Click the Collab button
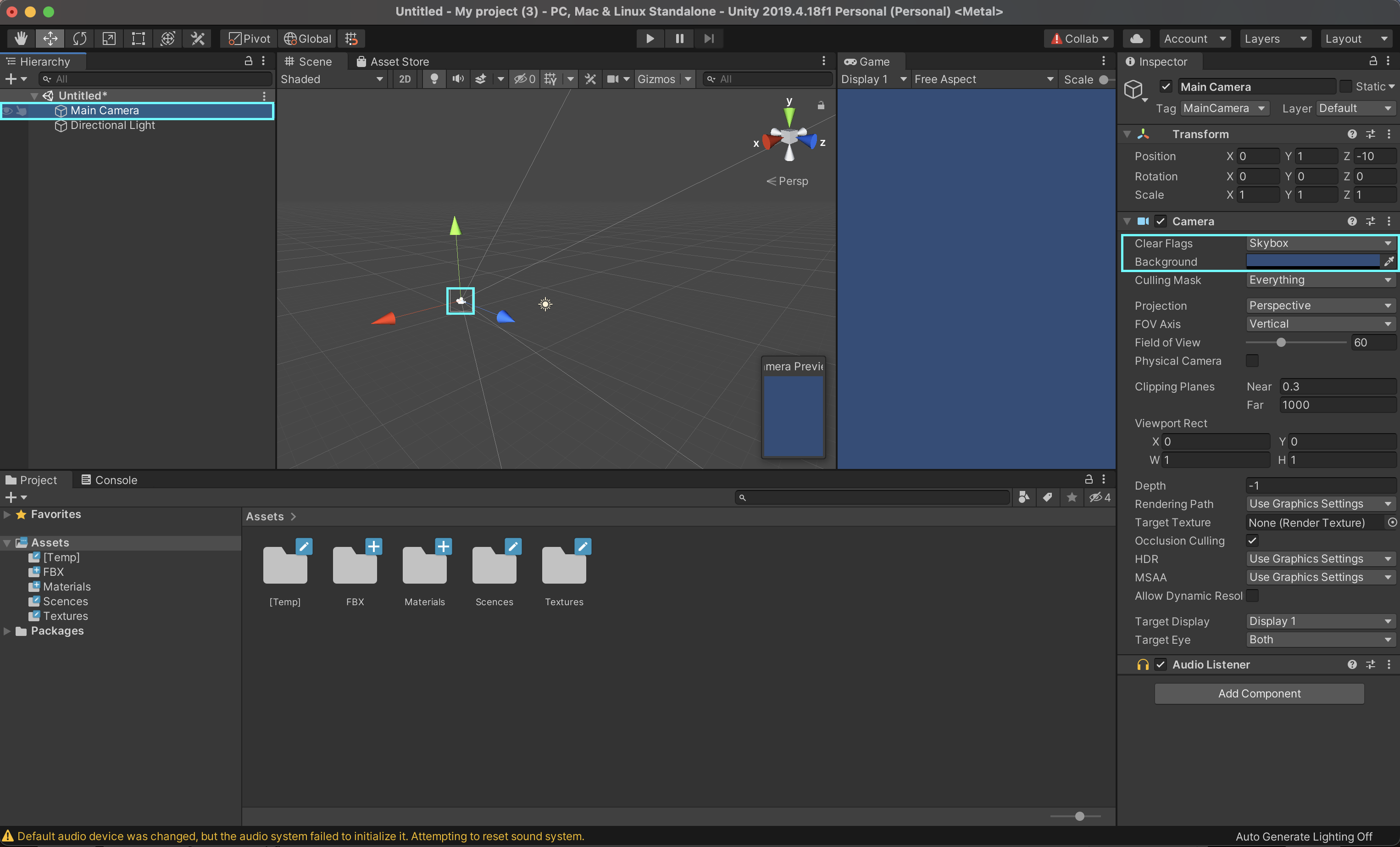 1078,39
